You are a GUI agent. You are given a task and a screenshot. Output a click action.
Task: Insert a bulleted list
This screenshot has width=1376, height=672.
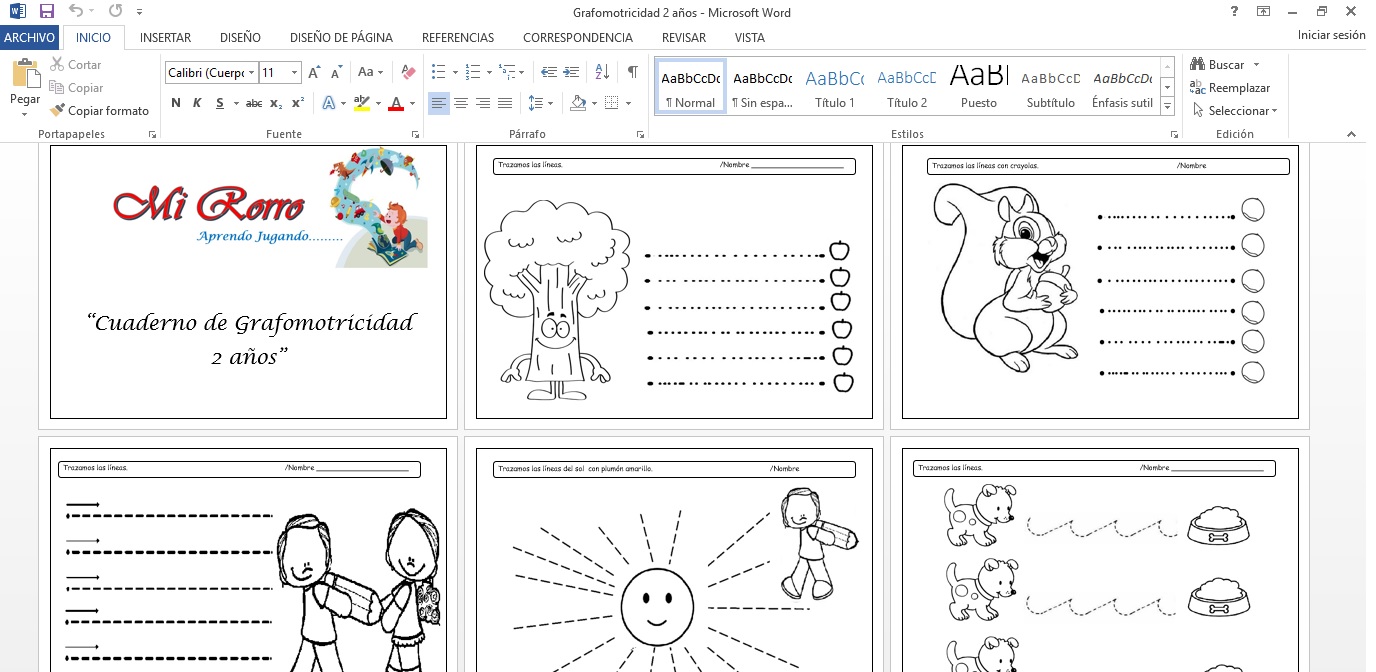click(x=438, y=72)
